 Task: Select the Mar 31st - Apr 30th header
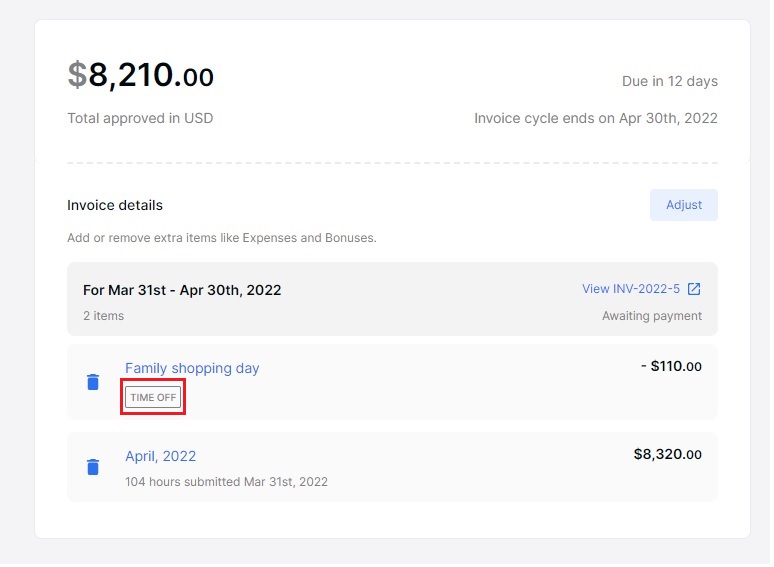182,290
